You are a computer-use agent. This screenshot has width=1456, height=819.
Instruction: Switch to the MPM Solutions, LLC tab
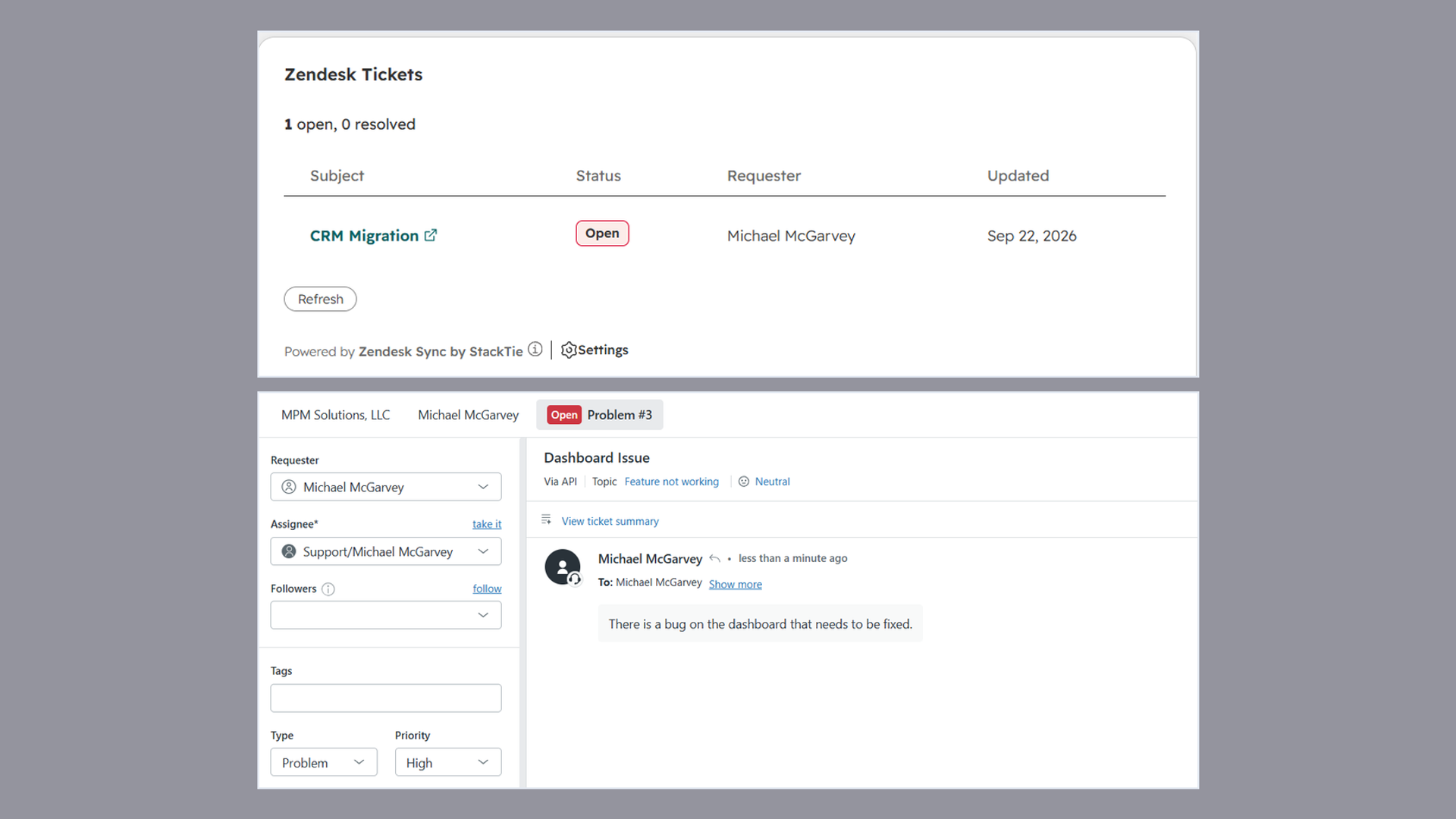tap(336, 415)
